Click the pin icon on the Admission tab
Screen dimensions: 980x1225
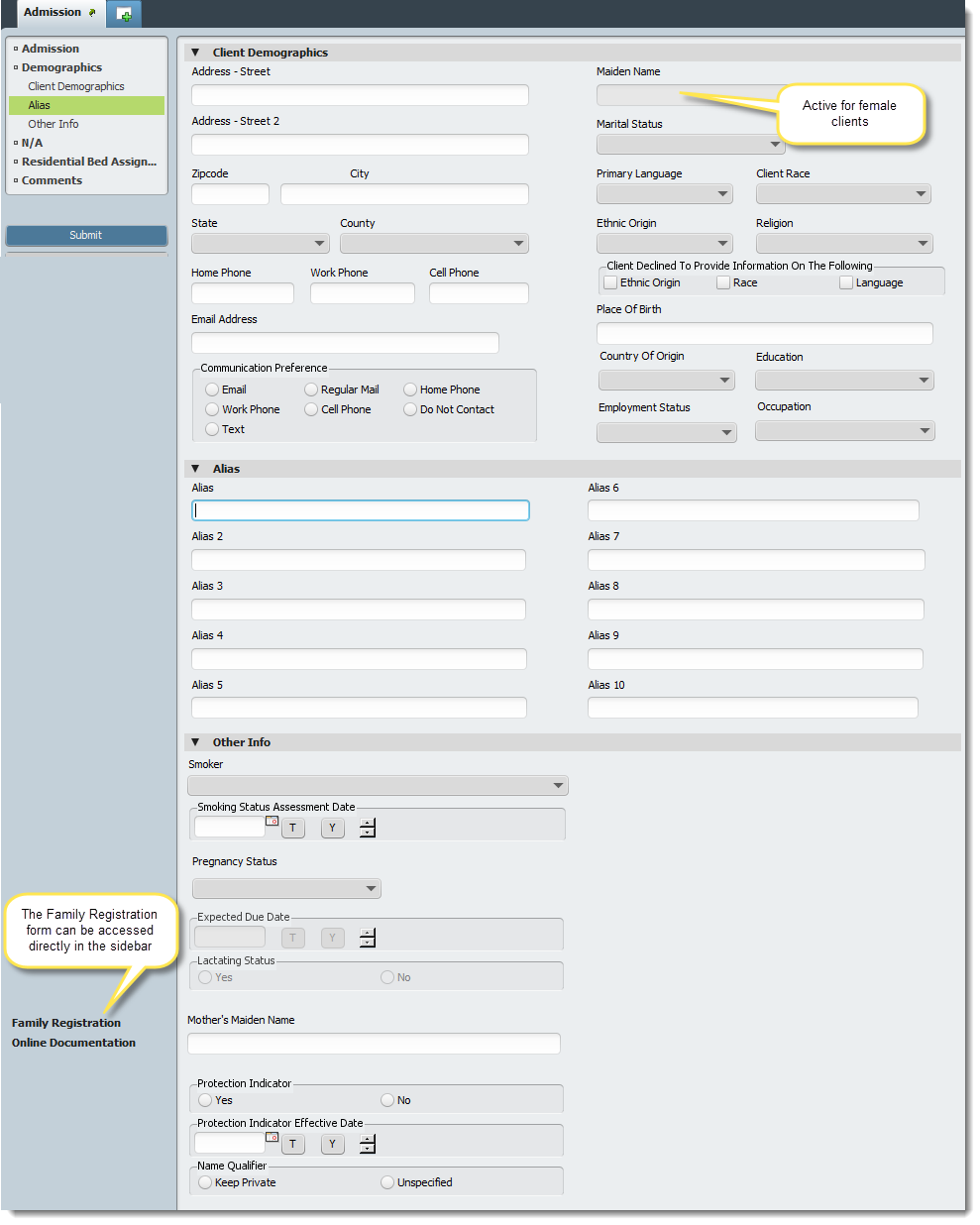pos(92,13)
